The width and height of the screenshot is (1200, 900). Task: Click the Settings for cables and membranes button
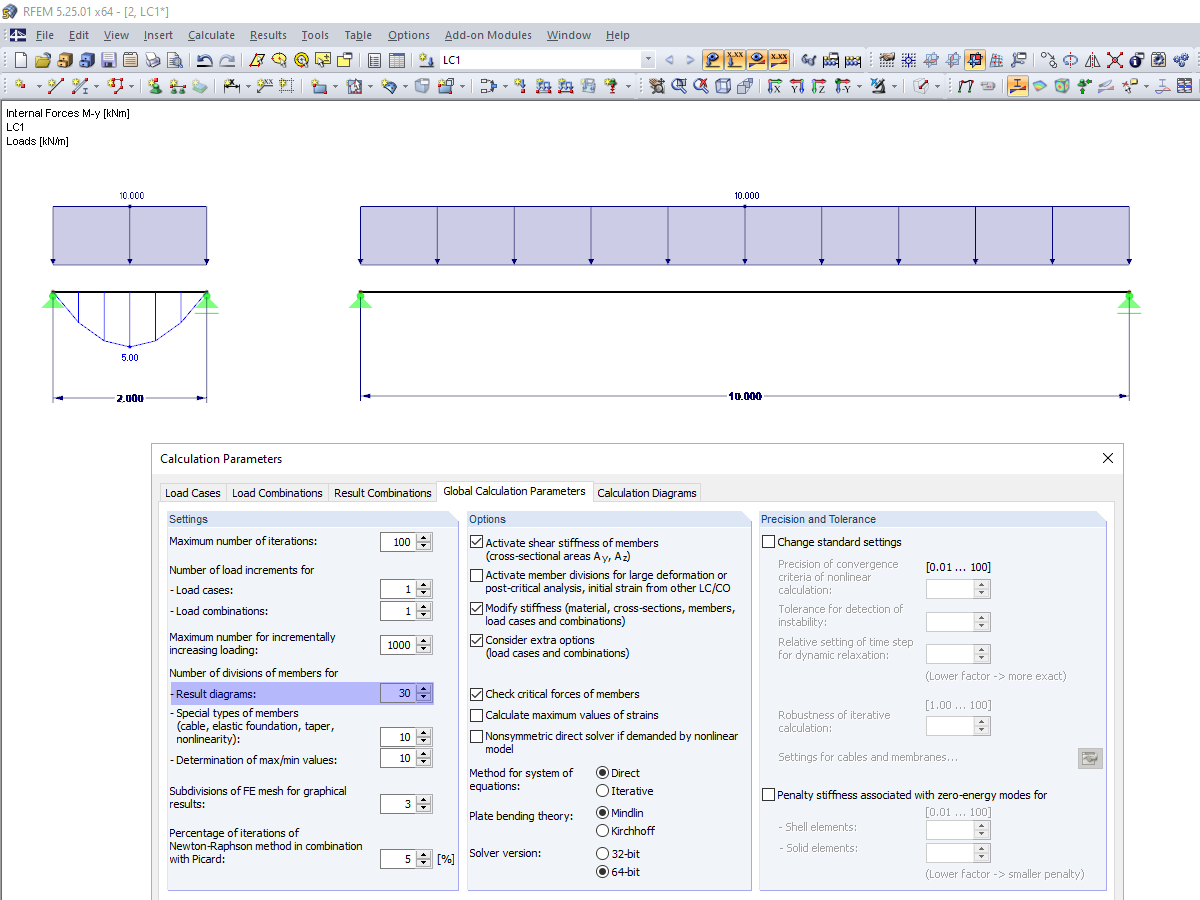click(1090, 758)
